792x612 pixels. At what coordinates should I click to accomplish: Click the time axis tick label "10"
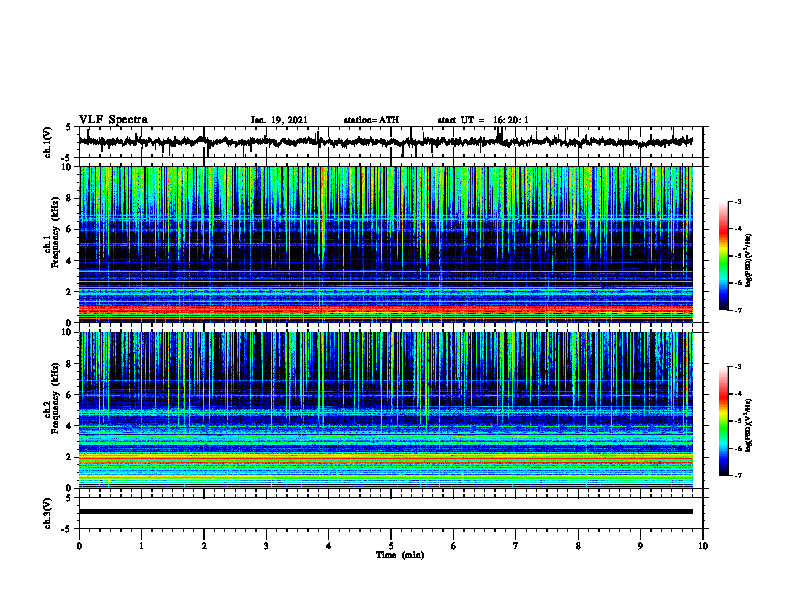[x=703, y=546]
